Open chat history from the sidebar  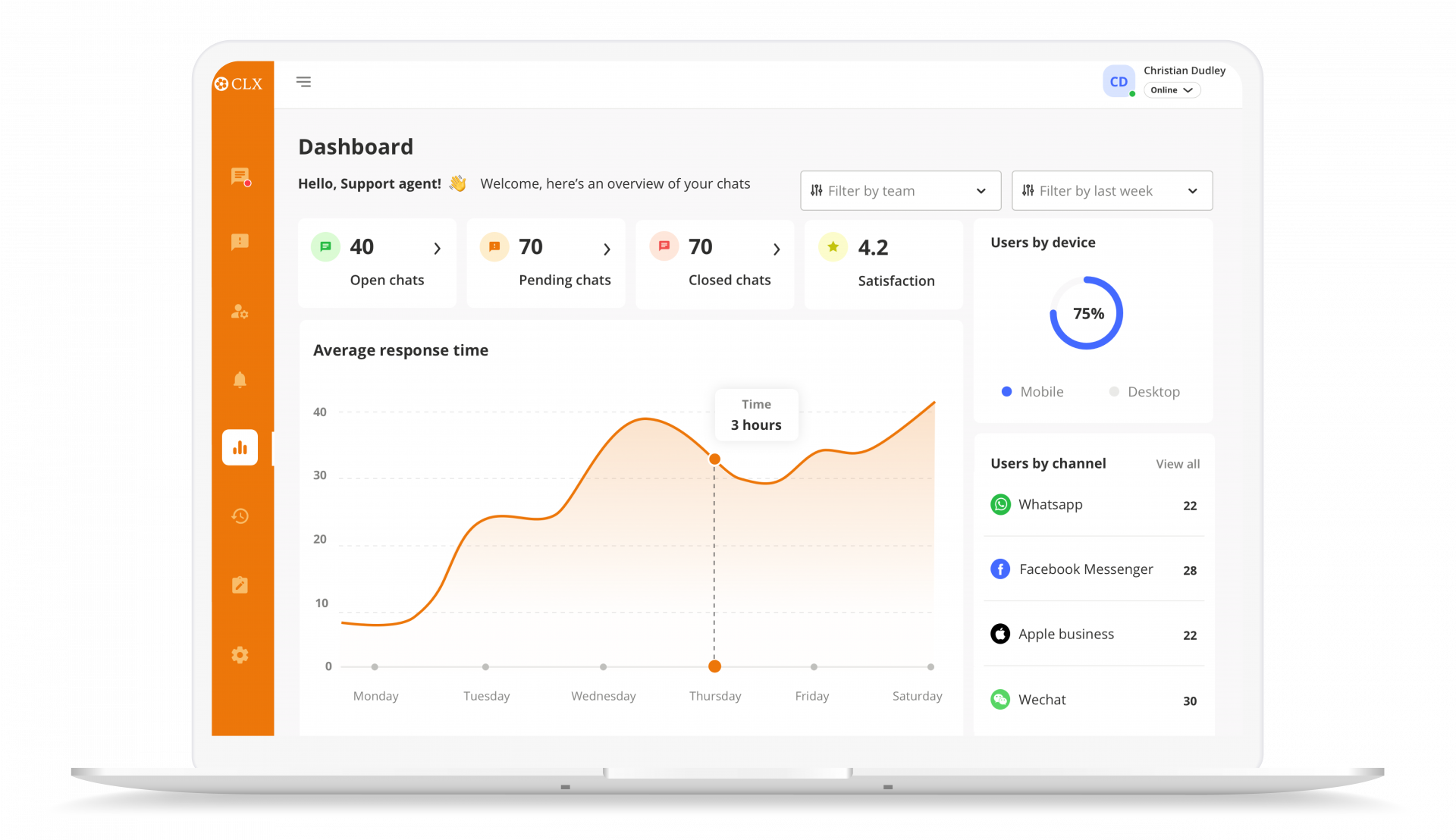point(240,516)
